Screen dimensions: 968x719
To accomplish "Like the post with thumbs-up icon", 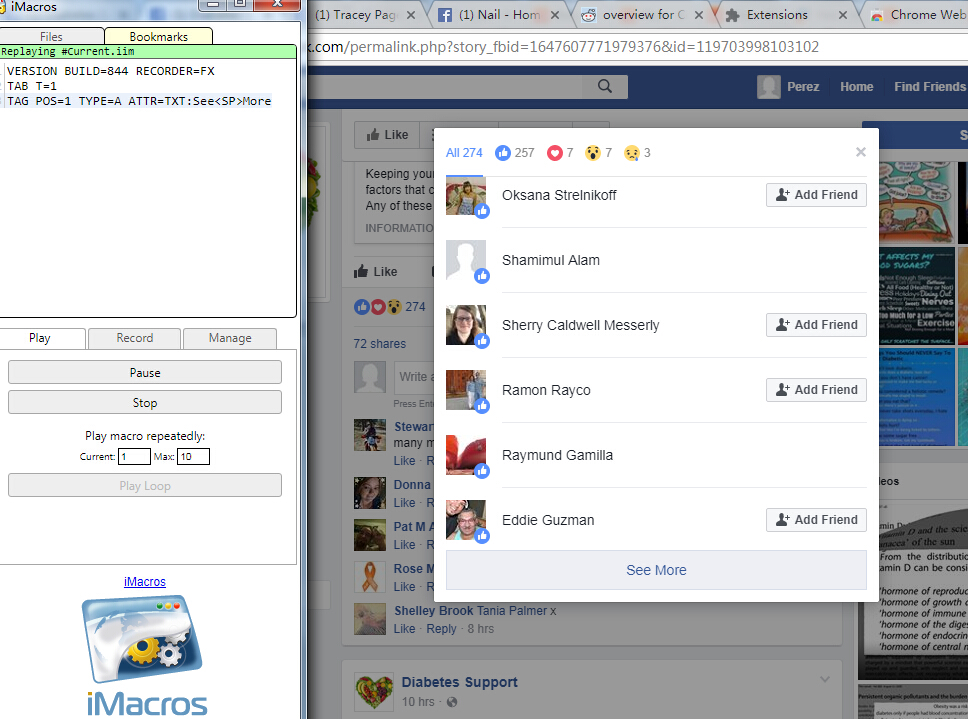I will [x=375, y=272].
